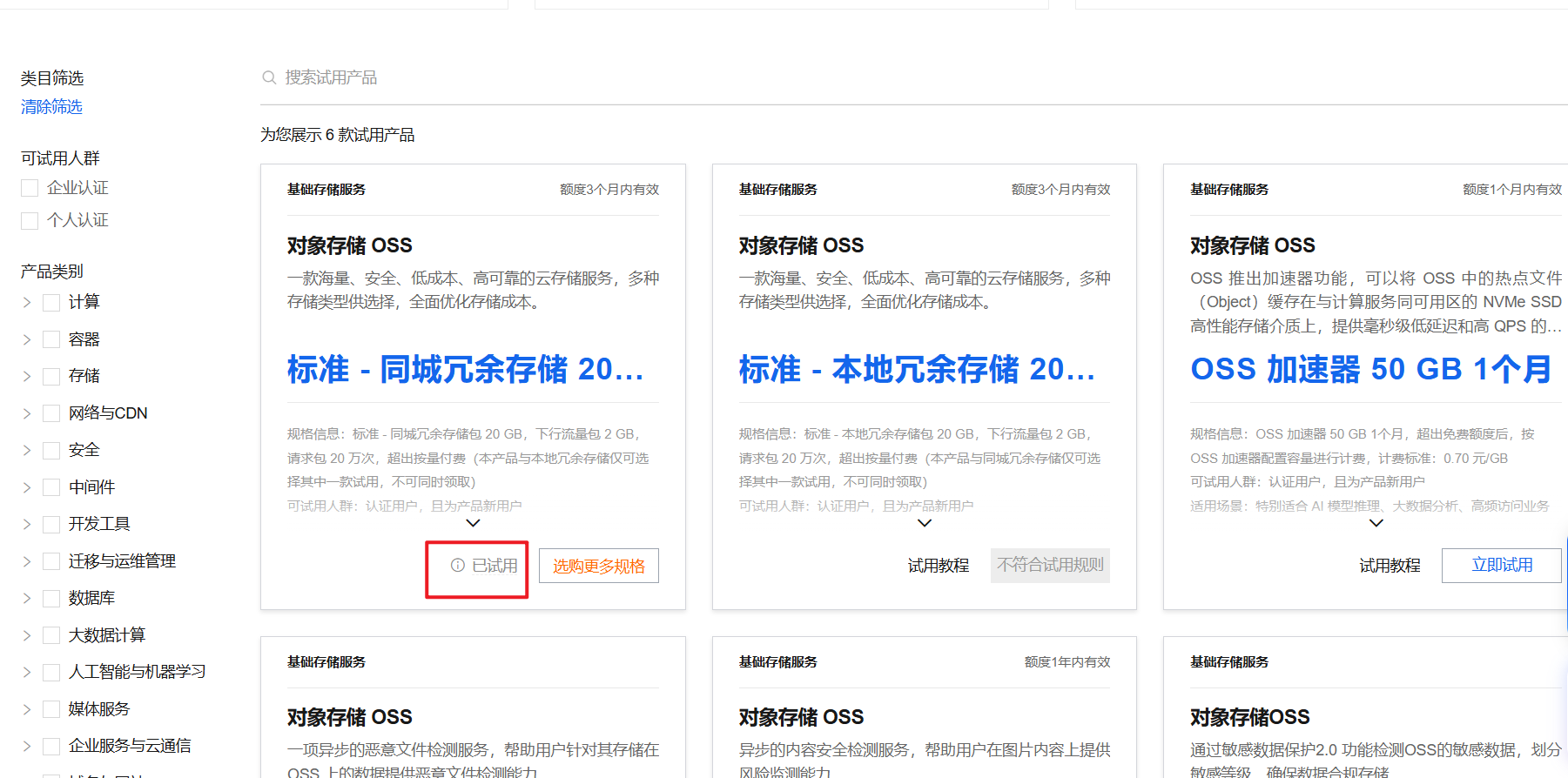Check the 企业认证 checkbox
This screenshot has width=1568, height=778.
(30, 188)
